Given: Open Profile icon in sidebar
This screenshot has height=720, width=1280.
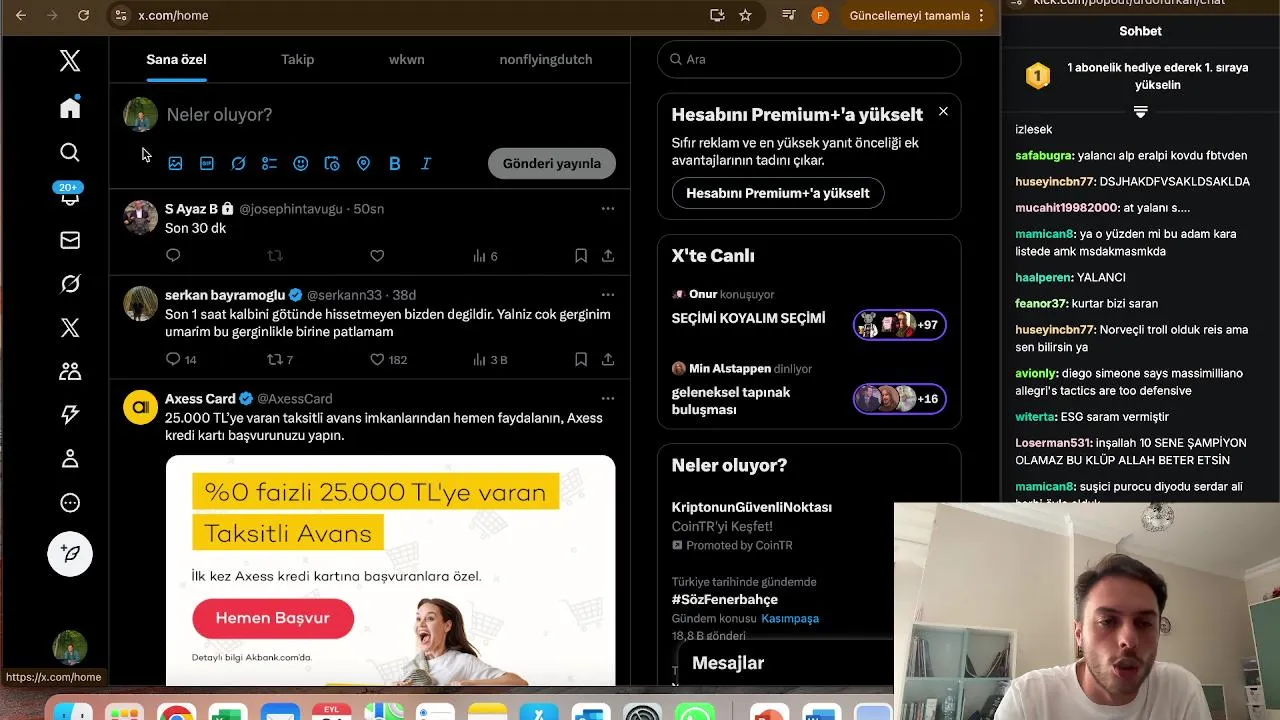Looking at the screenshot, I should coord(70,458).
